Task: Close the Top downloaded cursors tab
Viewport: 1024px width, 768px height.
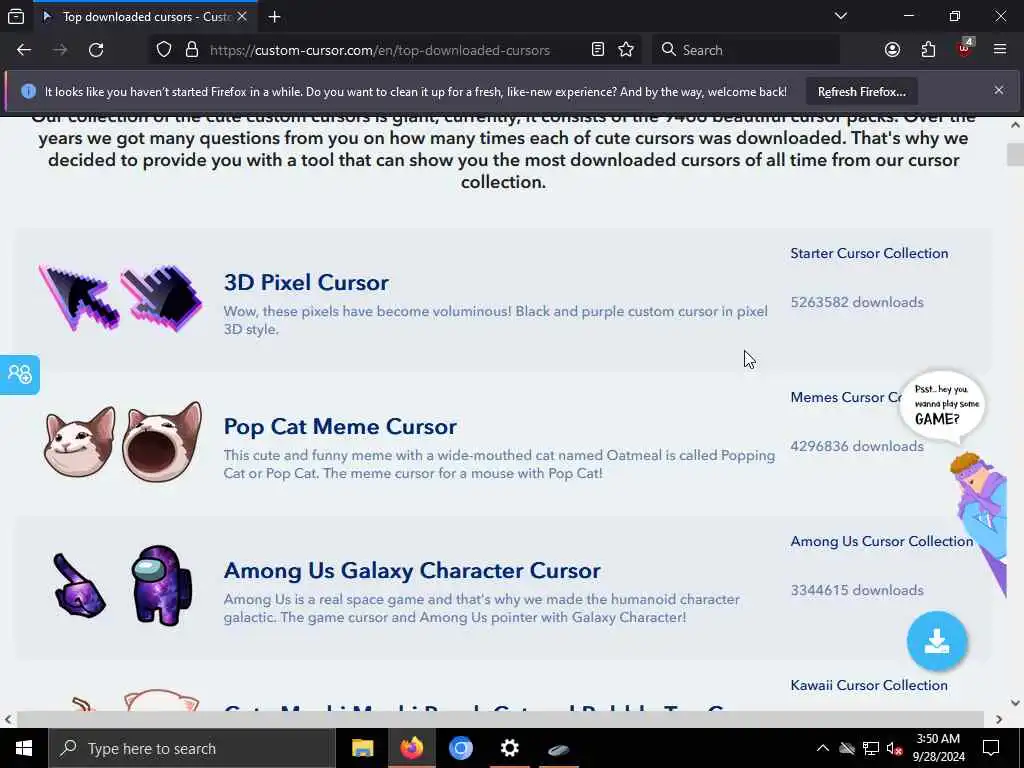Action: pyautogui.click(x=242, y=16)
